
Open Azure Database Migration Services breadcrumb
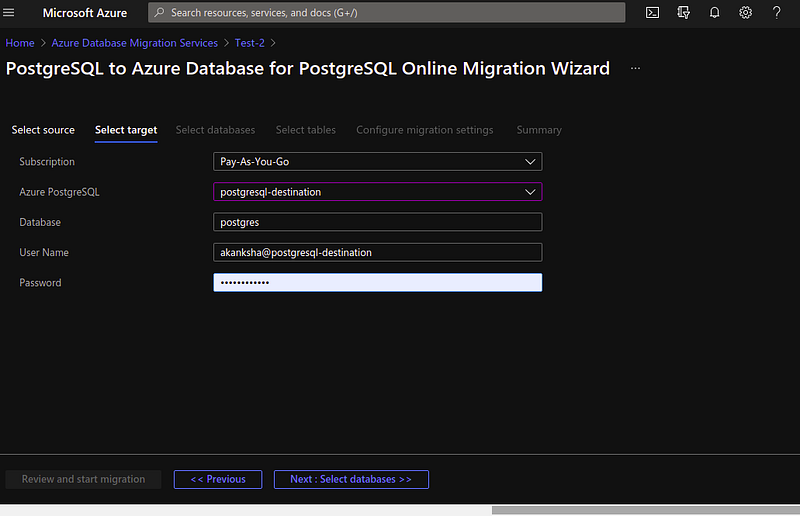tap(135, 43)
